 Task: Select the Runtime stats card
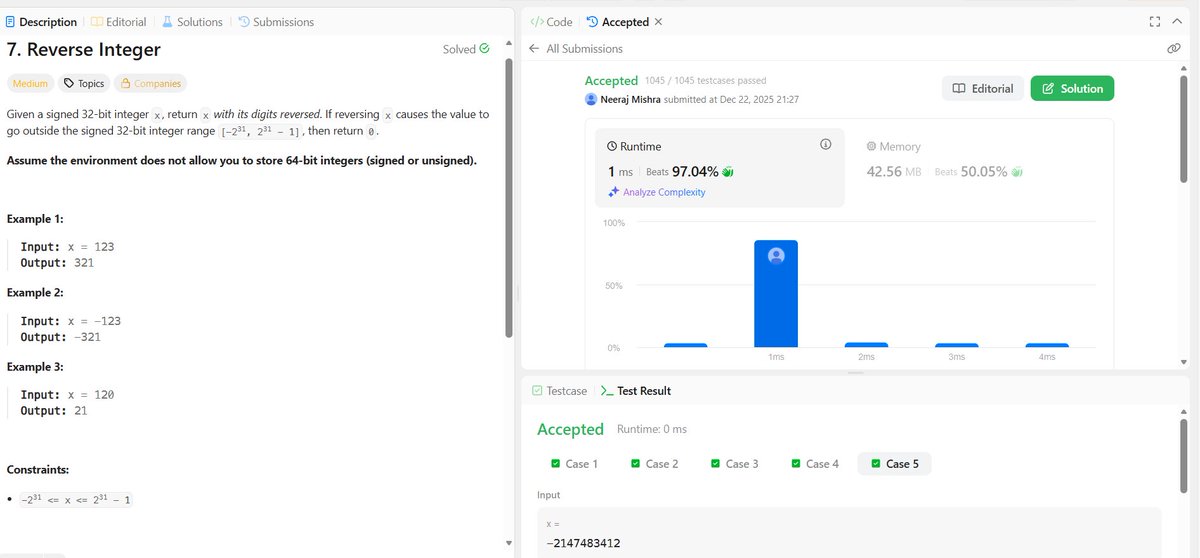tap(719, 167)
